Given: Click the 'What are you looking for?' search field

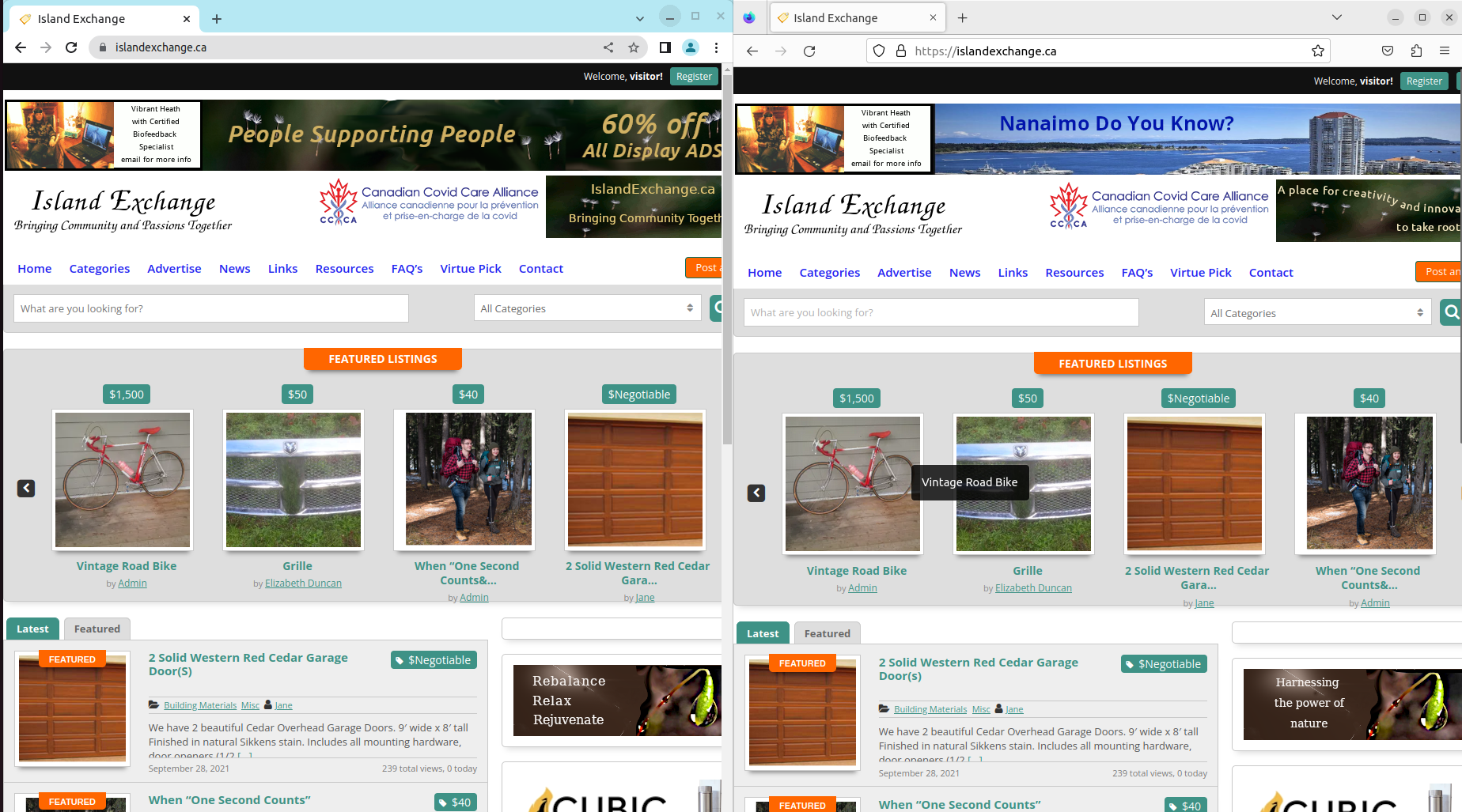Looking at the screenshot, I should click(x=210, y=308).
